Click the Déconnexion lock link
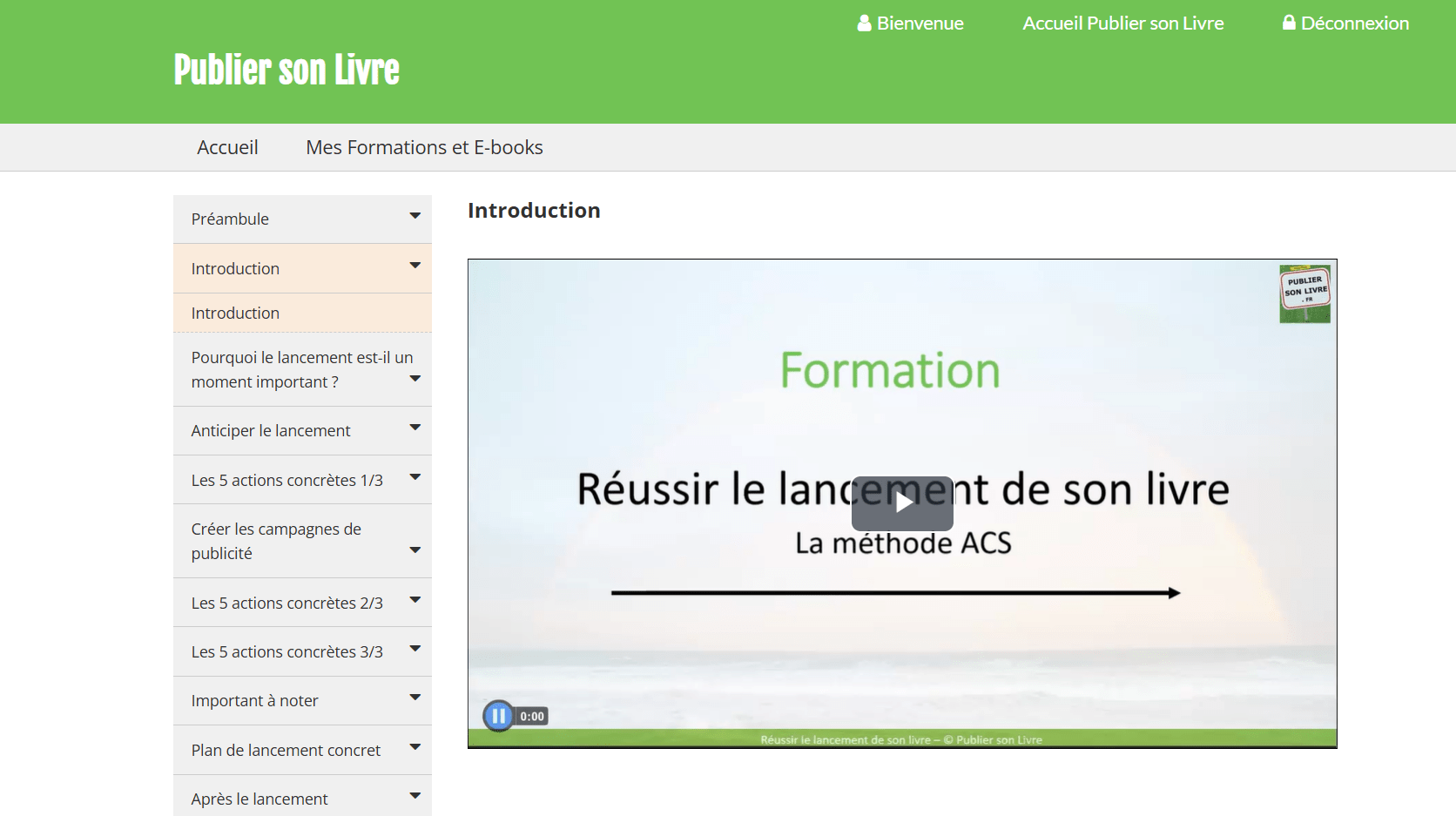 coord(1345,24)
